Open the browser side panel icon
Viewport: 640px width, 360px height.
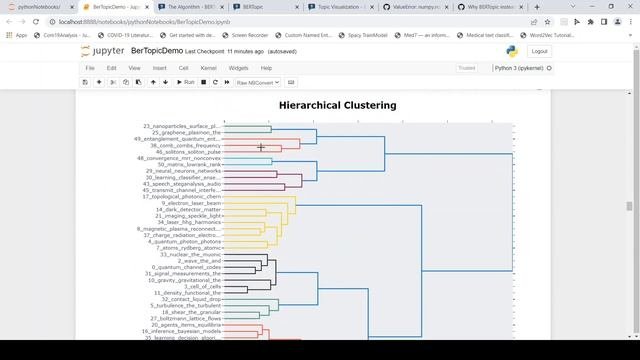click(604, 22)
